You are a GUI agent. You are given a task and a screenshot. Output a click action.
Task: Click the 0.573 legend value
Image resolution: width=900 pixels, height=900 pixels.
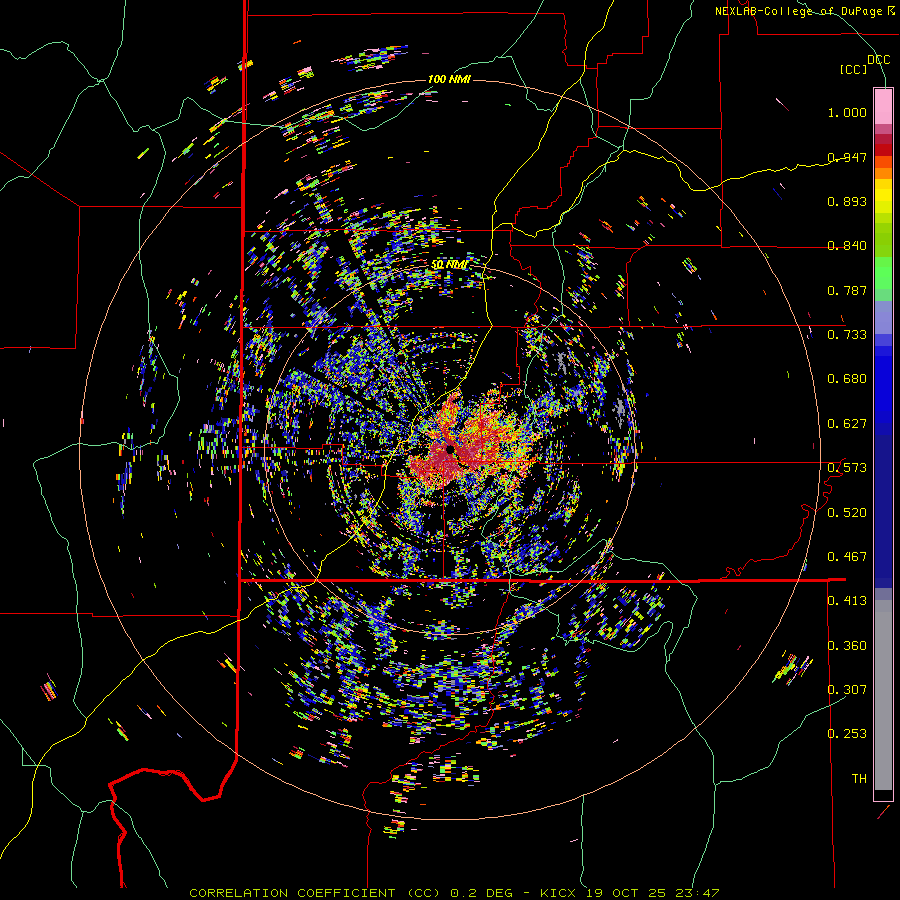point(847,468)
